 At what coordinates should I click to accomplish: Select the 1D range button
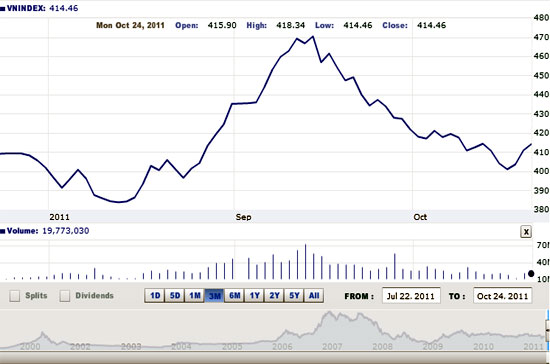(155, 296)
